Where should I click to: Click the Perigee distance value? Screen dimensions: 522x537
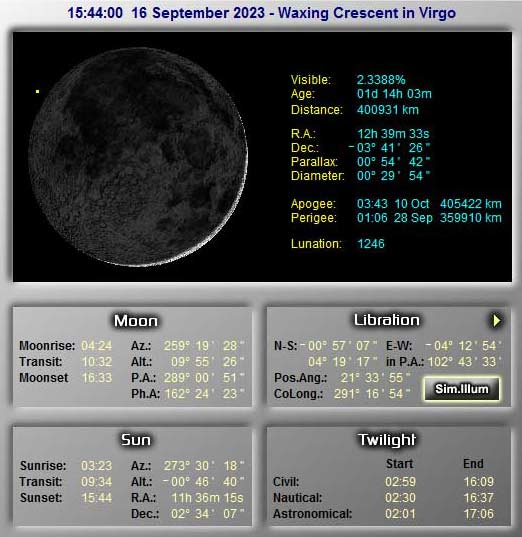pyautogui.click(x=471, y=217)
